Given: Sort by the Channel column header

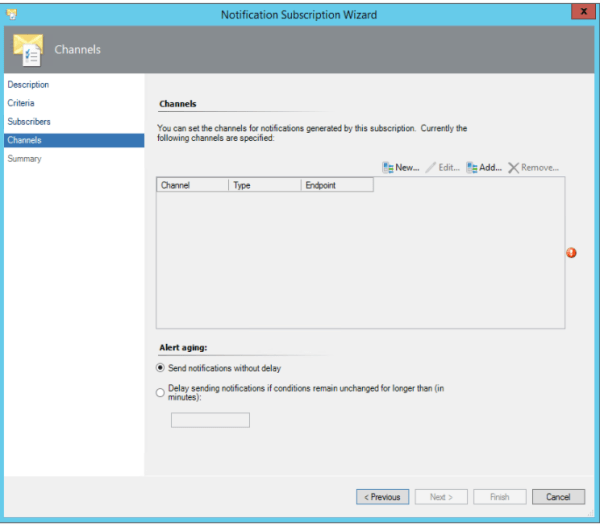Looking at the screenshot, I should pyautogui.click(x=192, y=186).
